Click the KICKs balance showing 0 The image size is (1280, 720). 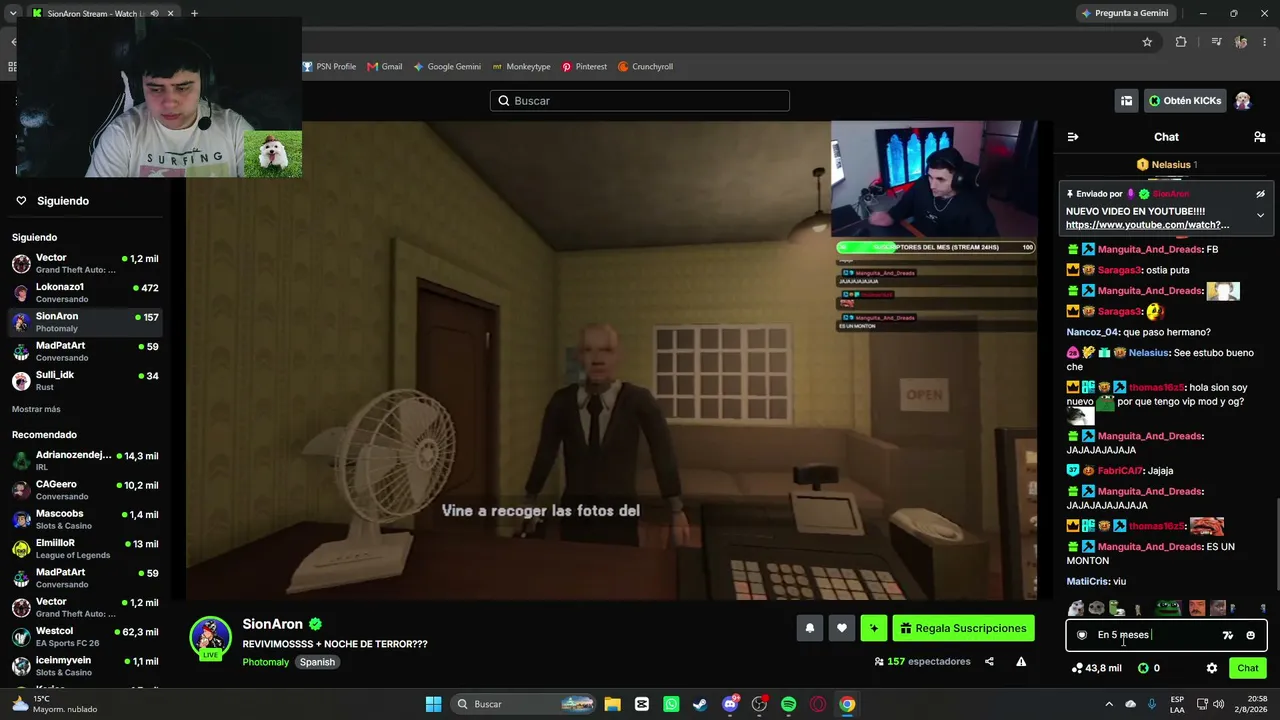(1149, 668)
